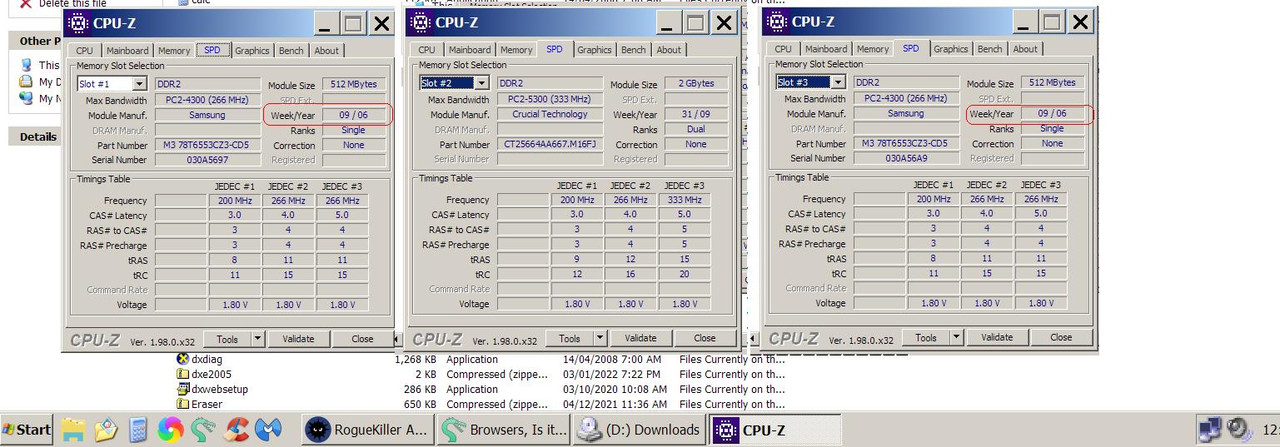Open the folder icon in quick launch

73,430
